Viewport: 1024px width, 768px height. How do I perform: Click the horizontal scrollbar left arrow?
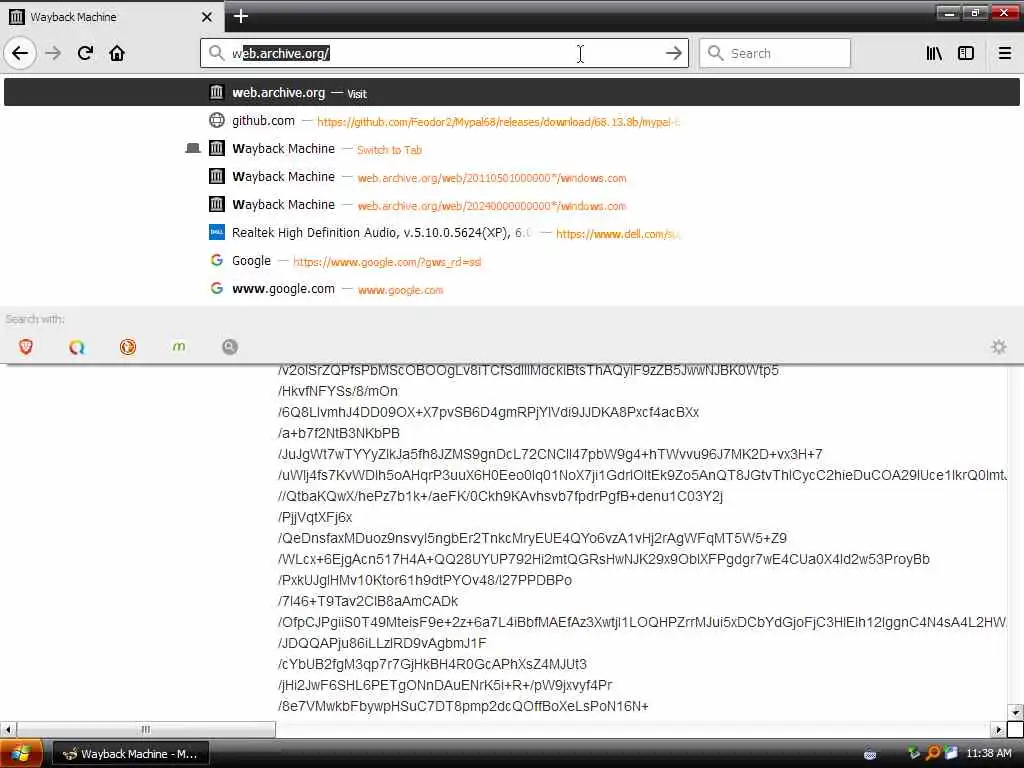[8, 729]
